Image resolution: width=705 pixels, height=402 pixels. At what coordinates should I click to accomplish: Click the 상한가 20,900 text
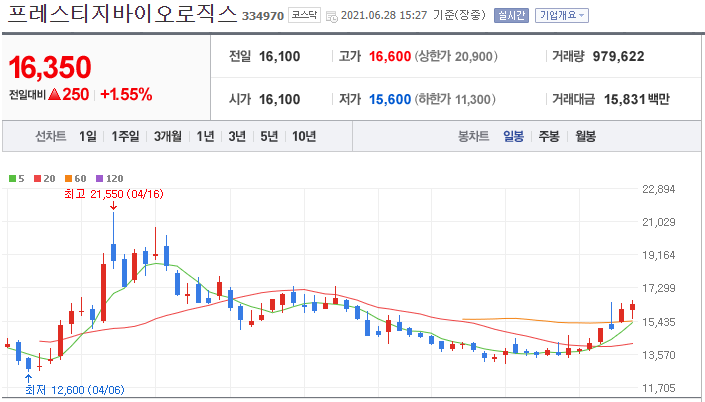pyautogui.click(x=456, y=57)
